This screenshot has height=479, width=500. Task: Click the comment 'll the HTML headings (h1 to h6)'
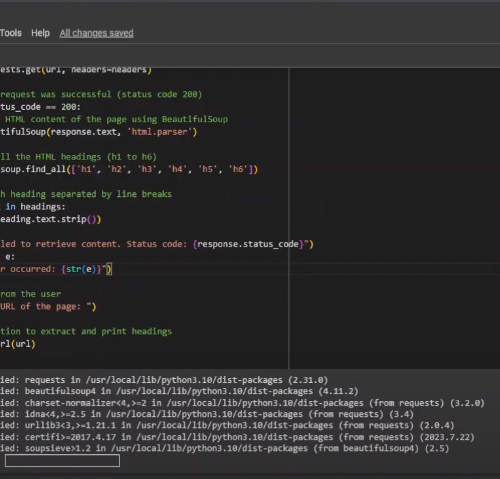[x=78, y=157]
